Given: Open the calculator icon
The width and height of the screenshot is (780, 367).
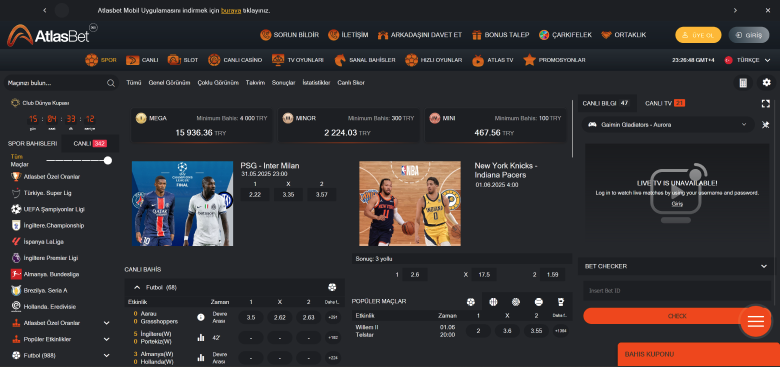Looking at the screenshot, I should click(743, 83).
